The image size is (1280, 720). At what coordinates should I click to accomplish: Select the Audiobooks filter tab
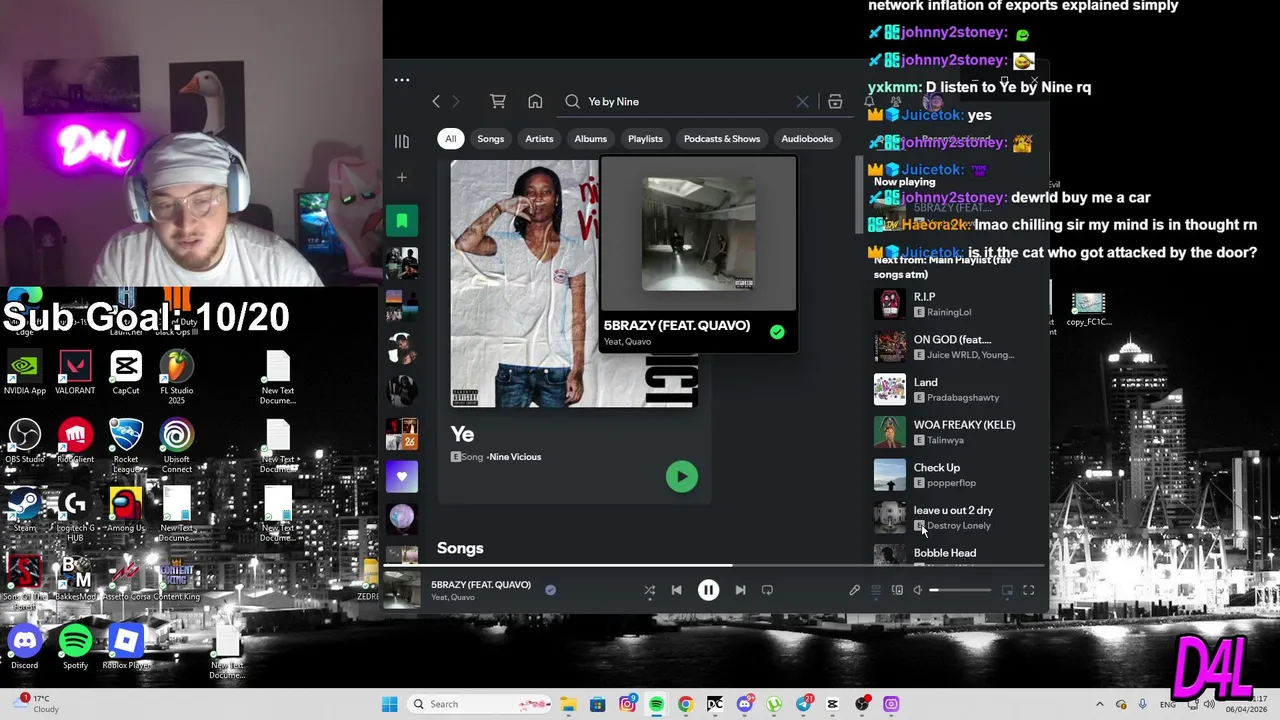pos(807,139)
